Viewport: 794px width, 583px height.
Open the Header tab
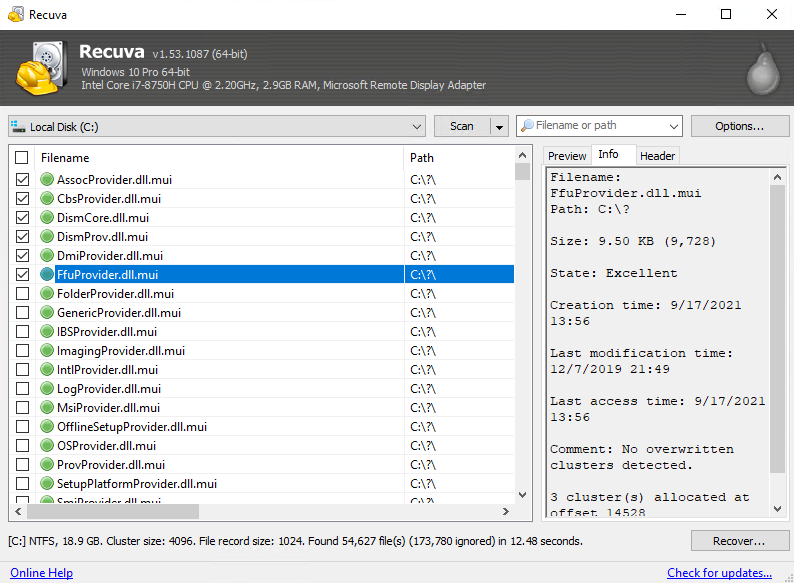click(657, 156)
